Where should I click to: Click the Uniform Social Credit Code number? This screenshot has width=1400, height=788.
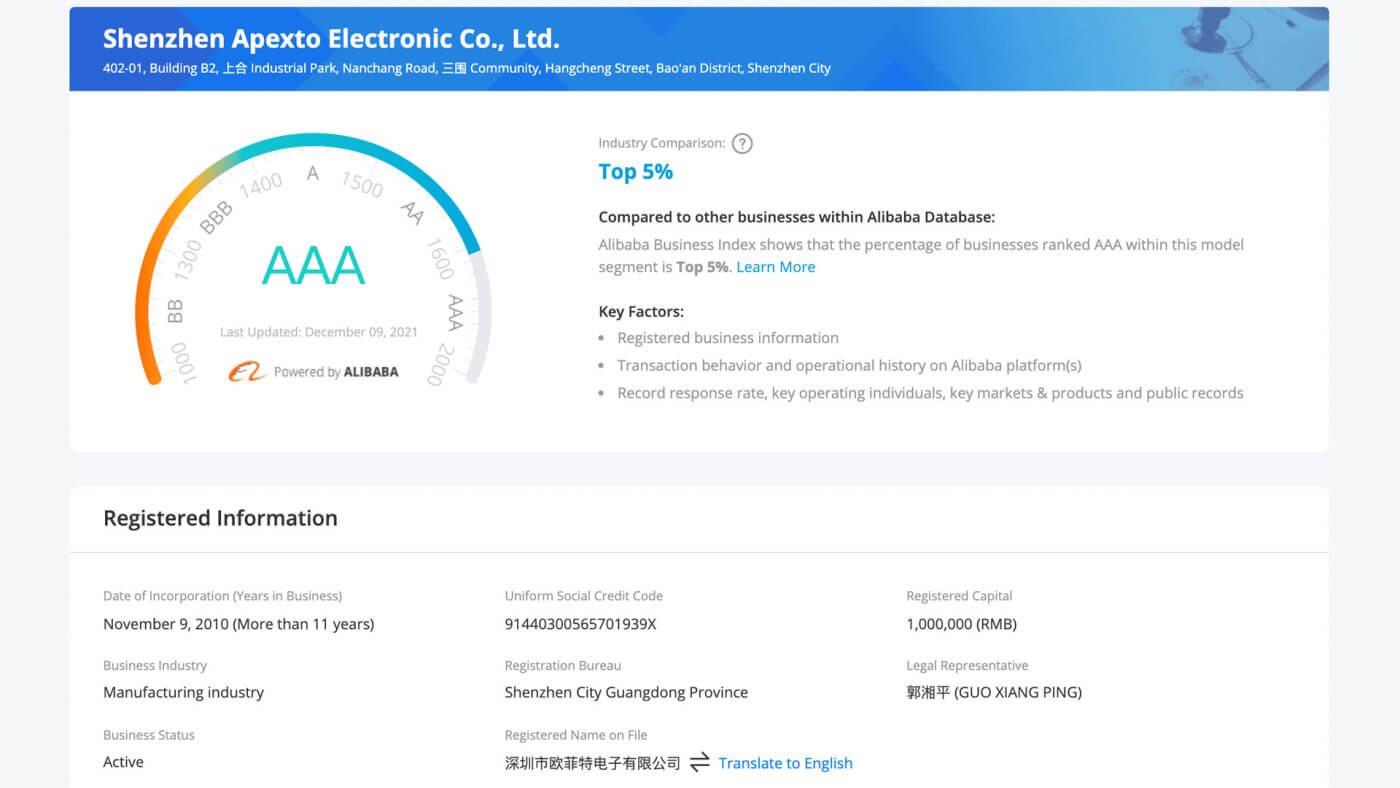[580, 624]
